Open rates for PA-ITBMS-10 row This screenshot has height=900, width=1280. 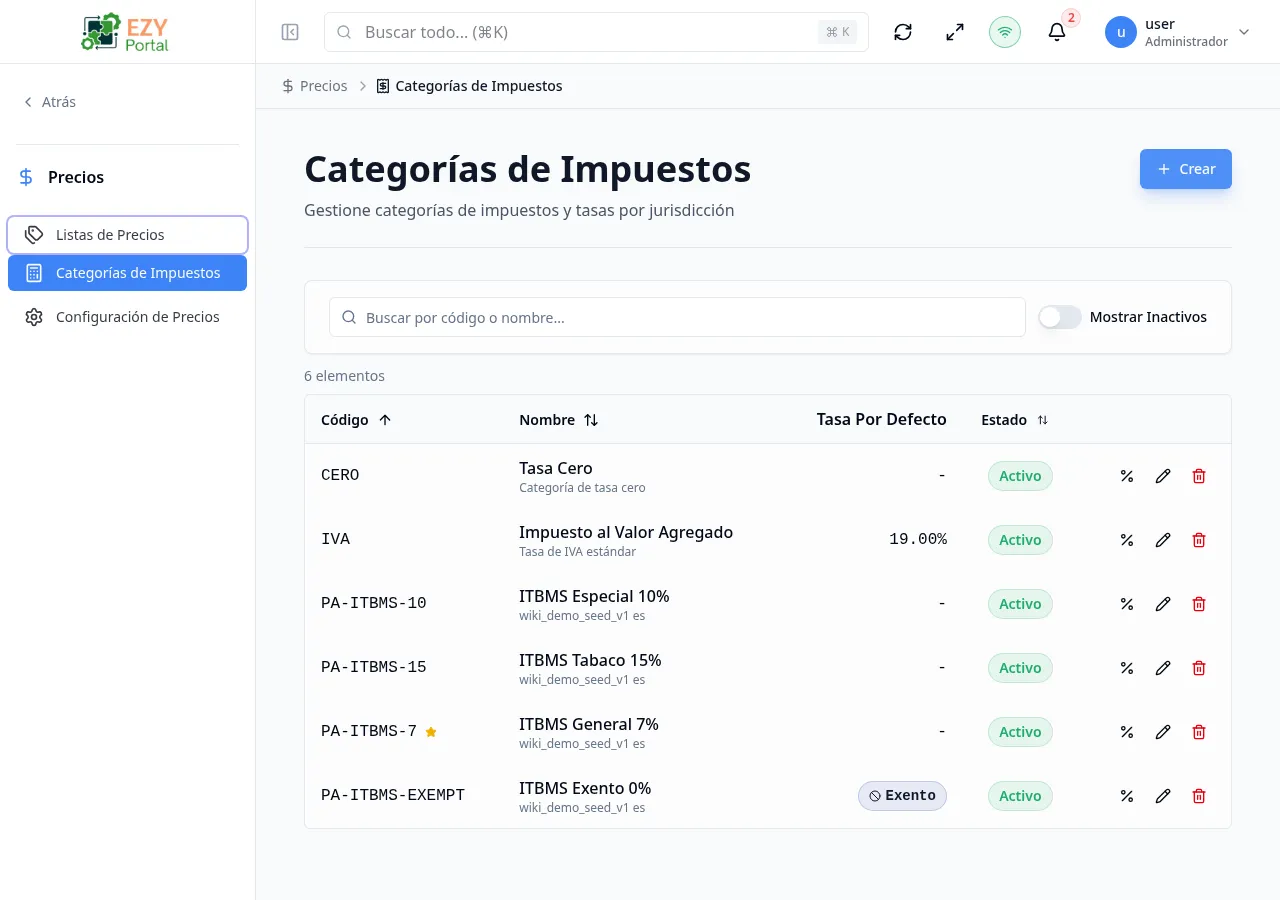click(1127, 604)
